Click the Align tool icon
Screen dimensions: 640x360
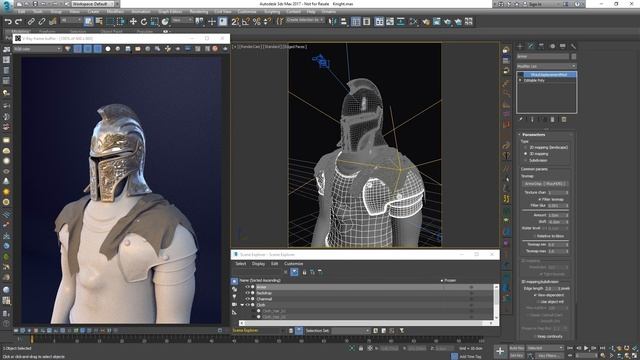344,21
